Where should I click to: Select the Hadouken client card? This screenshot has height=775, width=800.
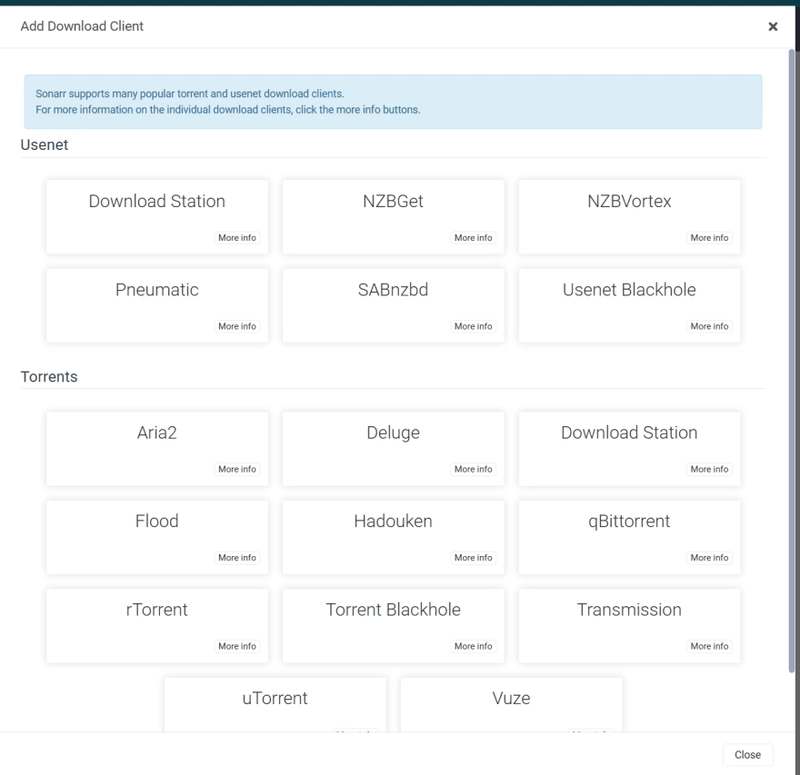393,537
